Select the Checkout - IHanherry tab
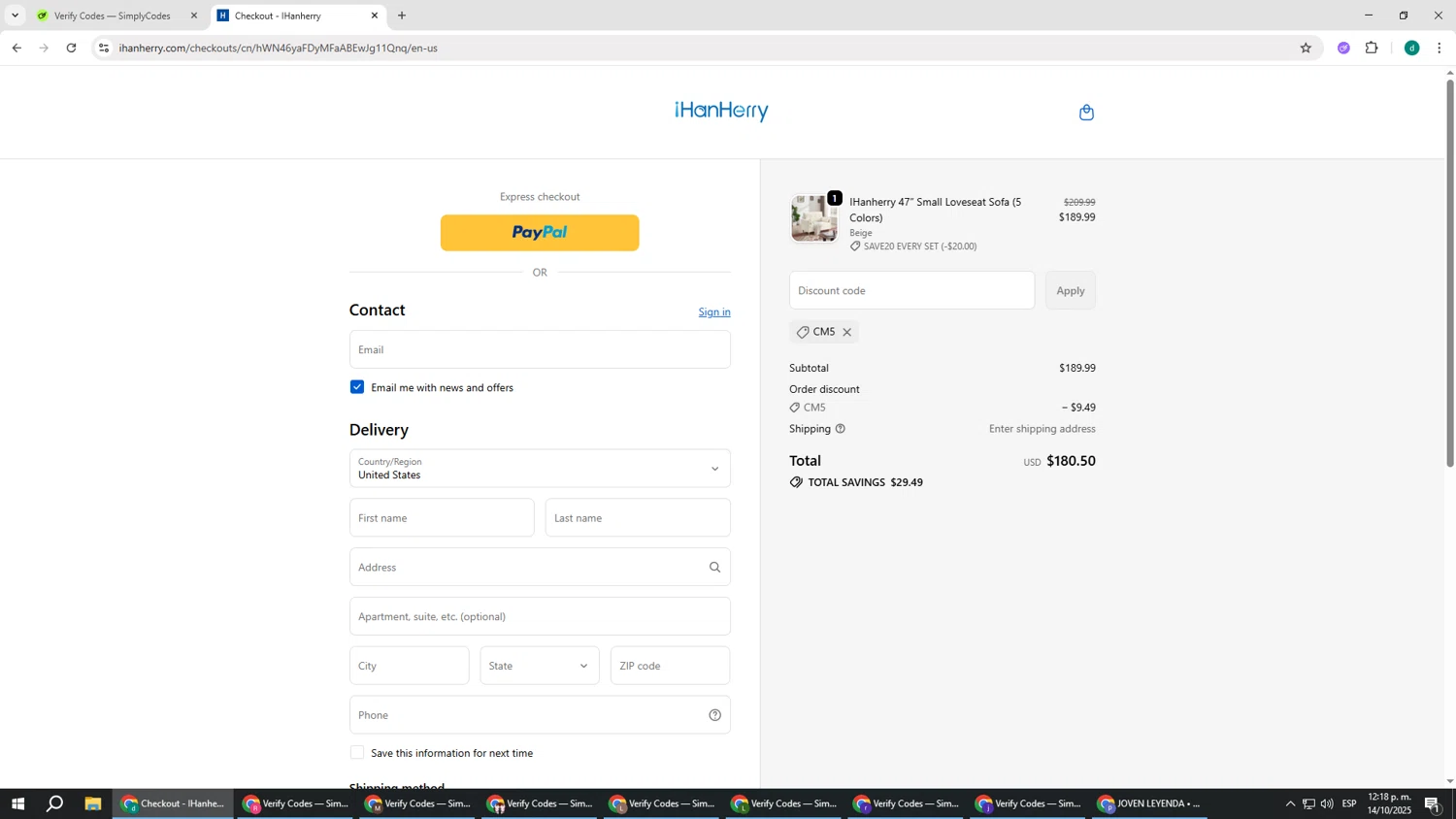The height and width of the screenshot is (819, 1456). coord(296,16)
